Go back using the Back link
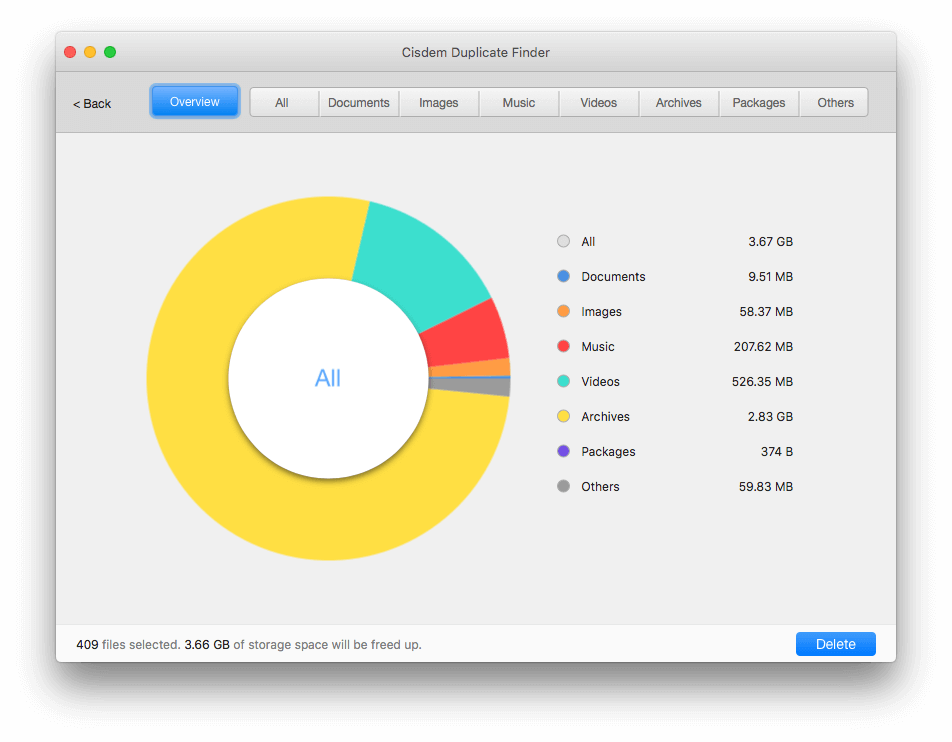 pos(92,104)
